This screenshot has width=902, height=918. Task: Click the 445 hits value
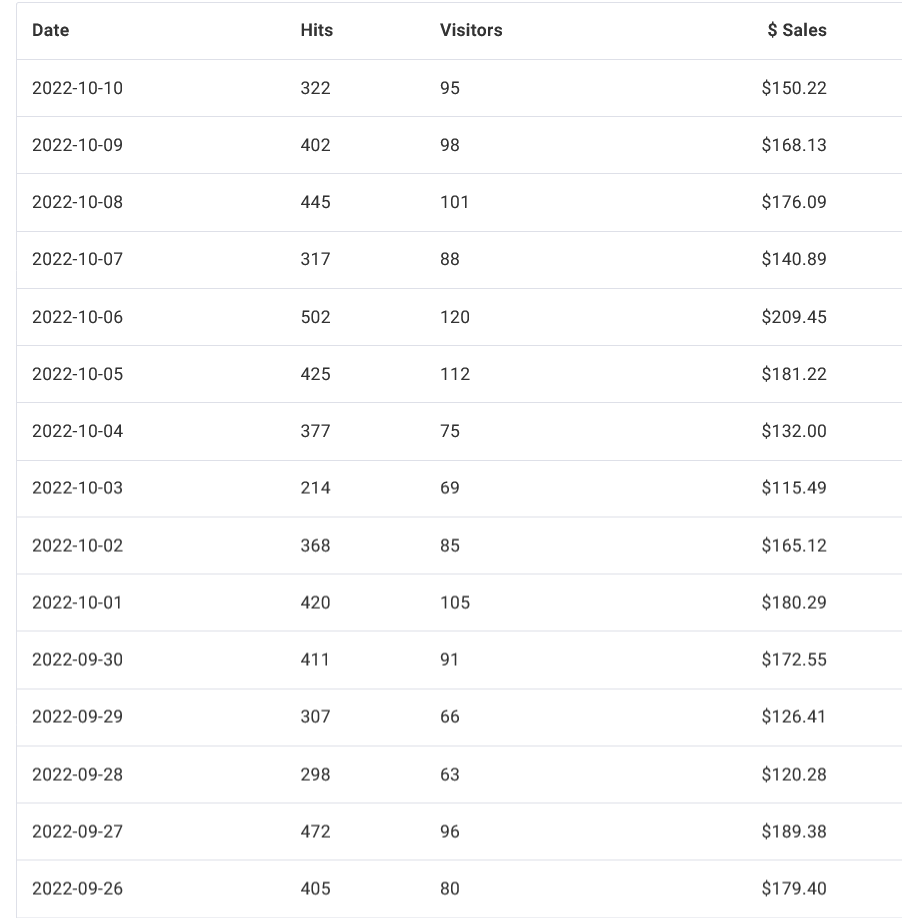(x=315, y=203)
